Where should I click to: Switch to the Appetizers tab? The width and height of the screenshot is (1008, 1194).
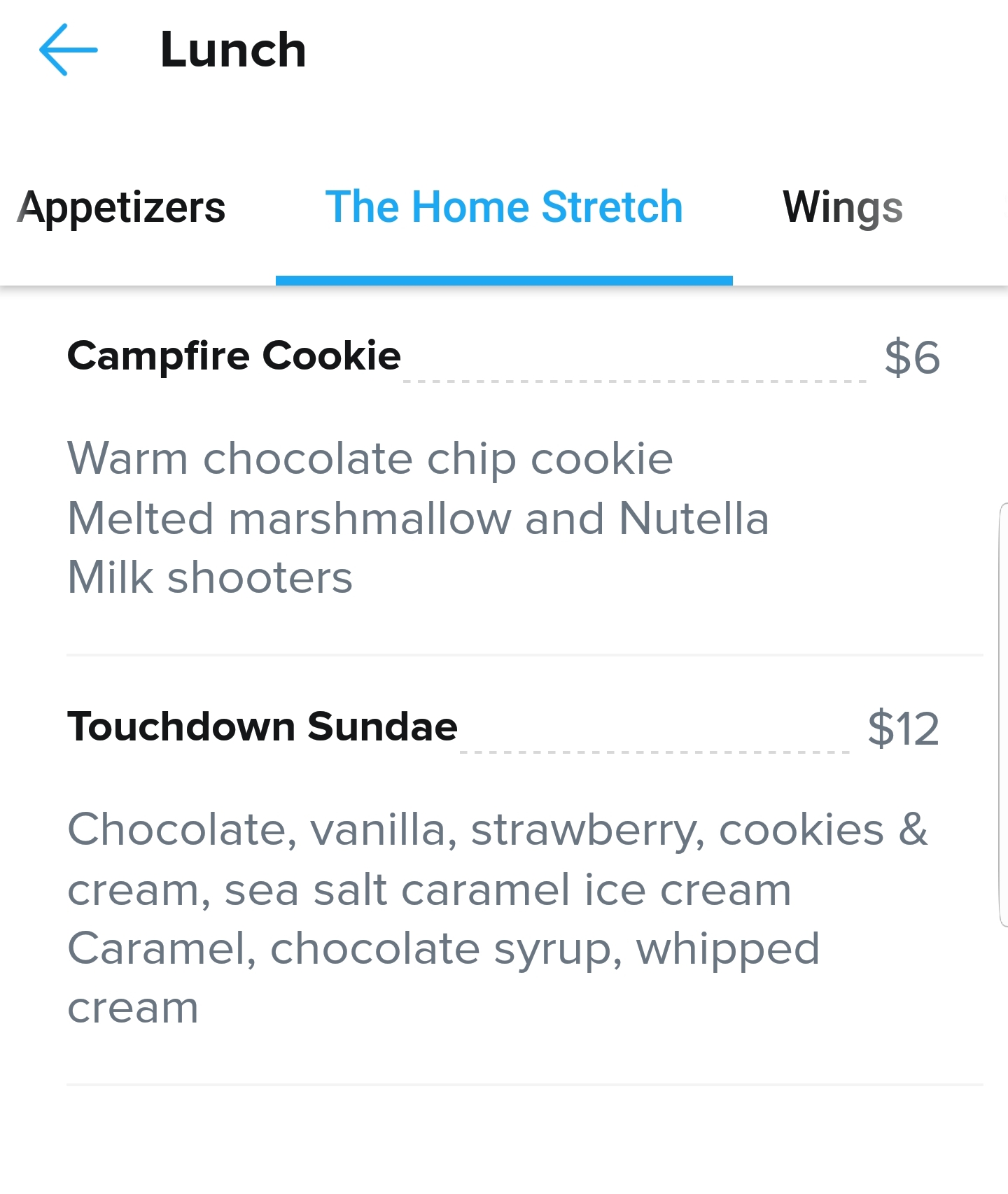(x=121, y=207)
